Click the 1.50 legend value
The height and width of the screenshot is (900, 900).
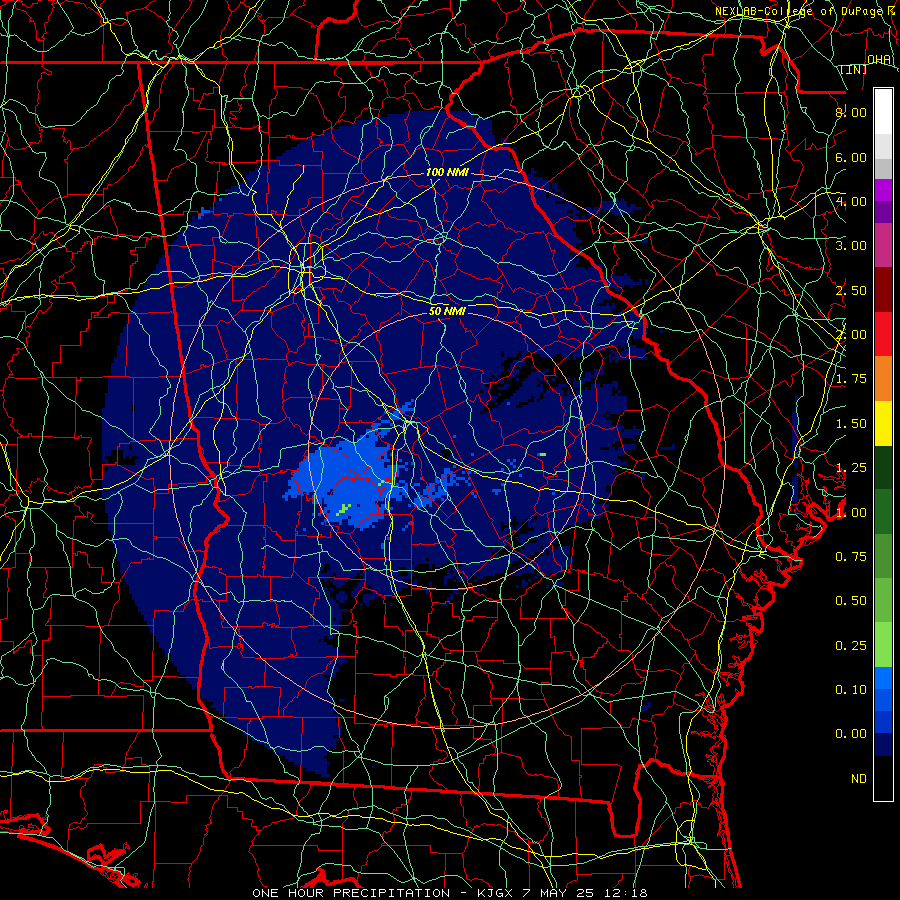(x=851, y=424)
